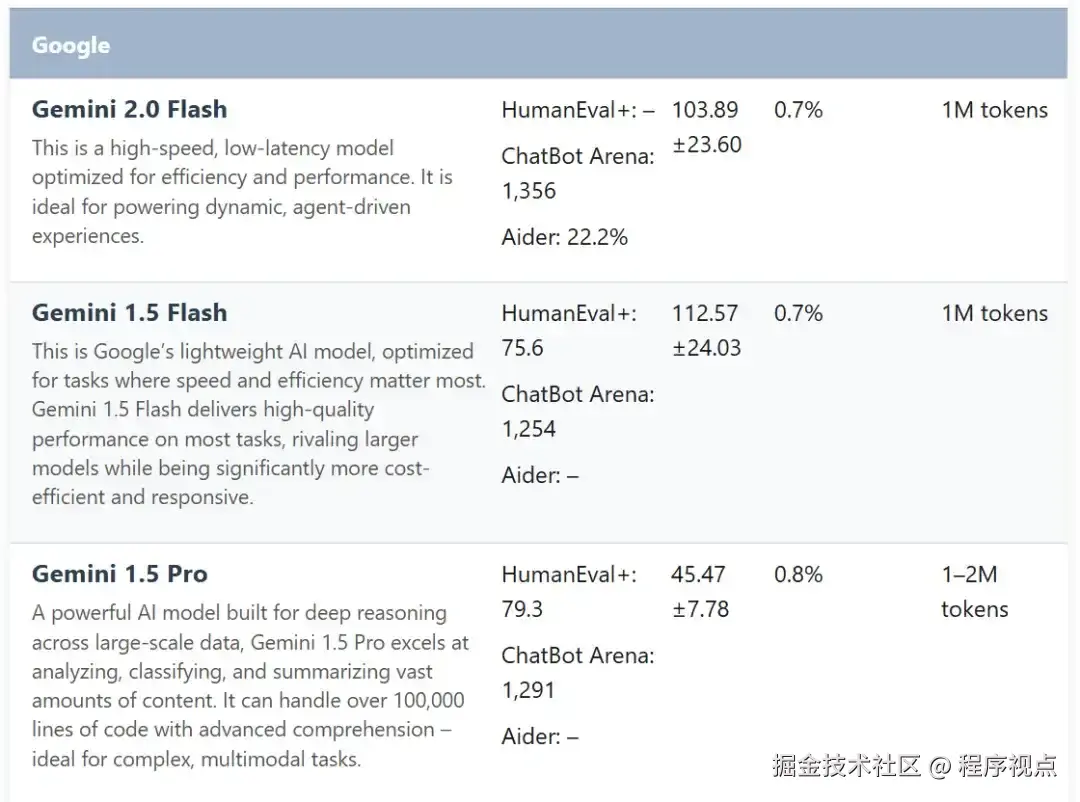Click the 112.57 ±24.03 speed value
Screen dimensions: 1080x802
(x=707, y=330)
